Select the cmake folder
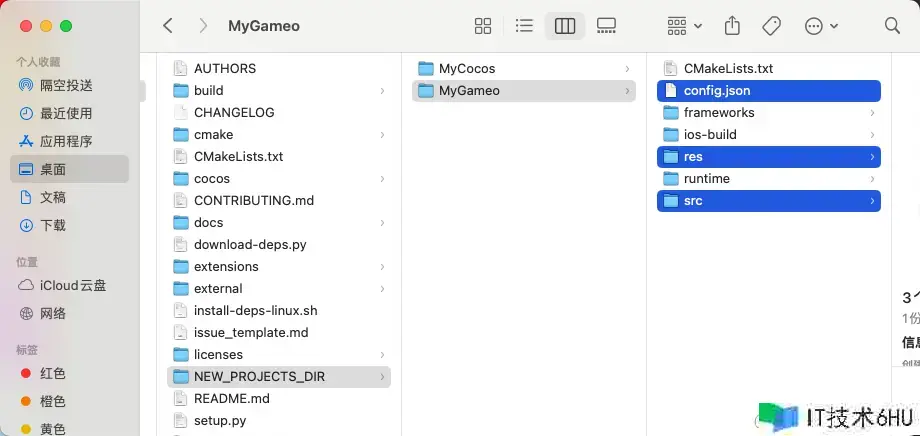The width and height of the screenshot is (920, 436). (279, 134)
